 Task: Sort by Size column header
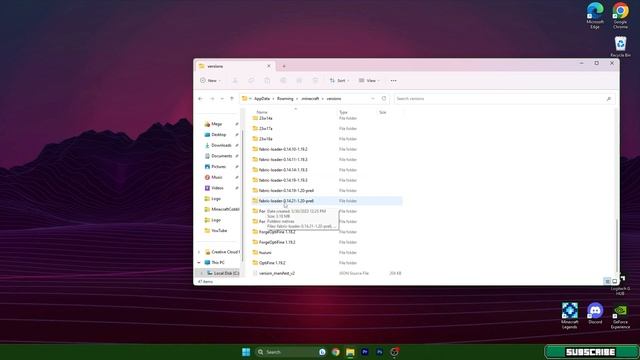(382, 112)
